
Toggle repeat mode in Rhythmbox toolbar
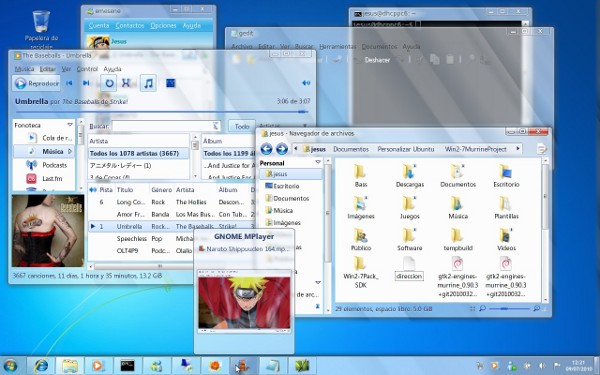coord(109,83)
